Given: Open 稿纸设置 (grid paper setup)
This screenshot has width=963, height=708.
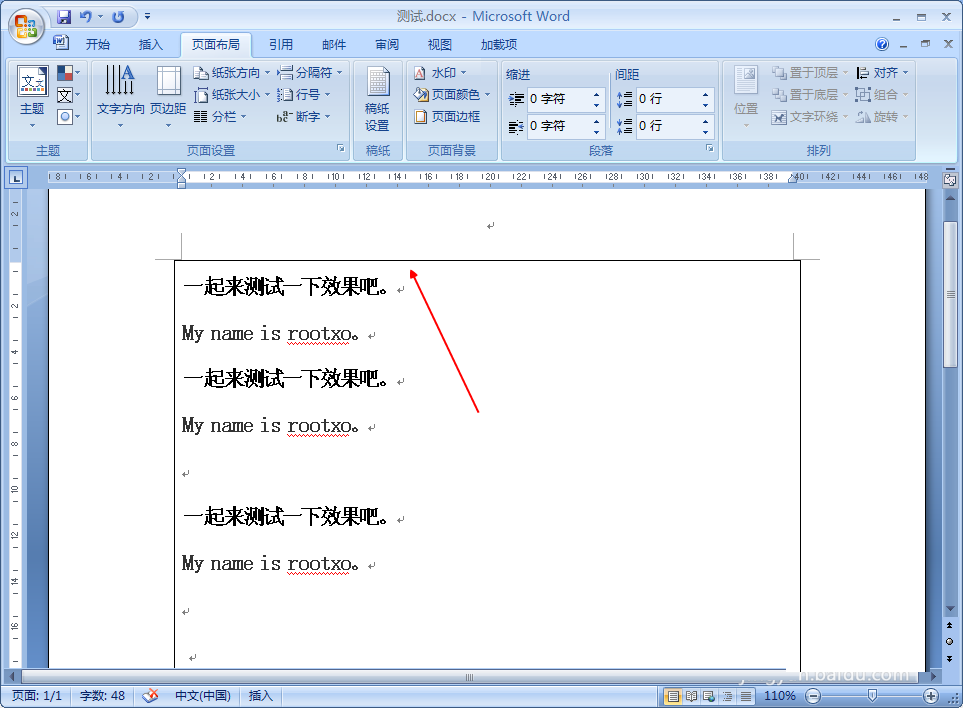Looking at the screenshot, I should (378, 97).
